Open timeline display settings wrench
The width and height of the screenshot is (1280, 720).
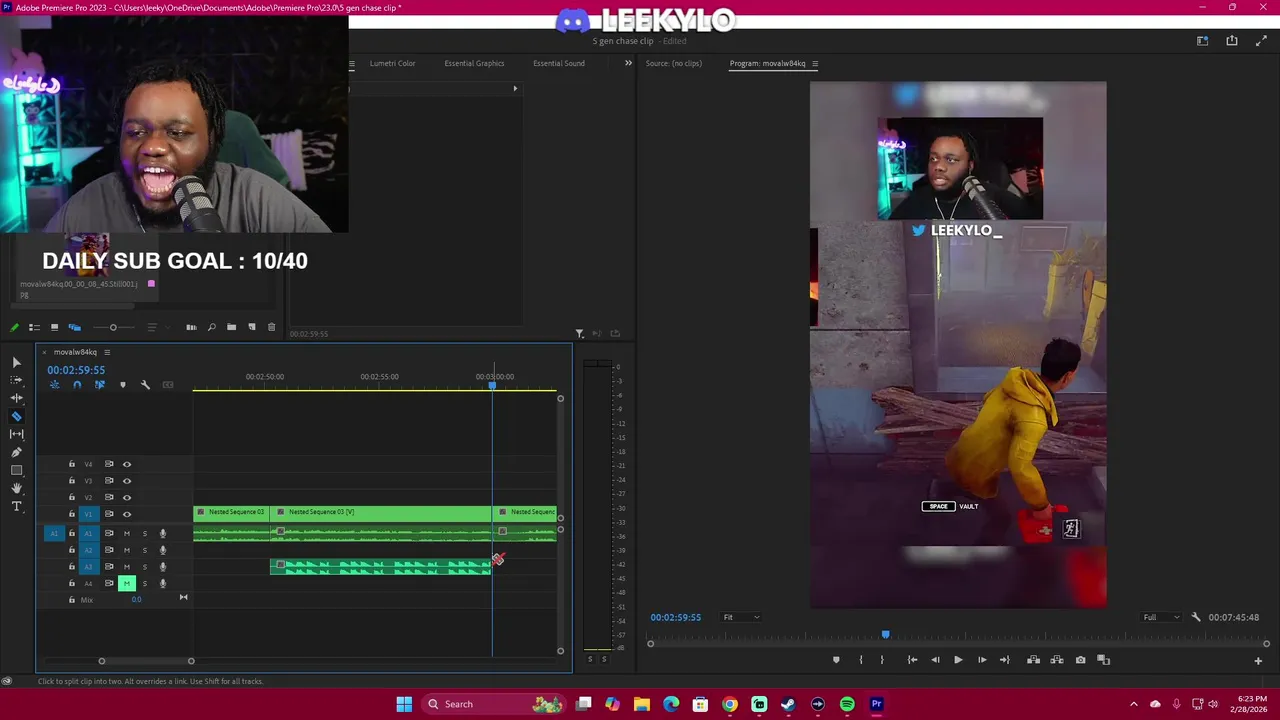click(145, 385)
